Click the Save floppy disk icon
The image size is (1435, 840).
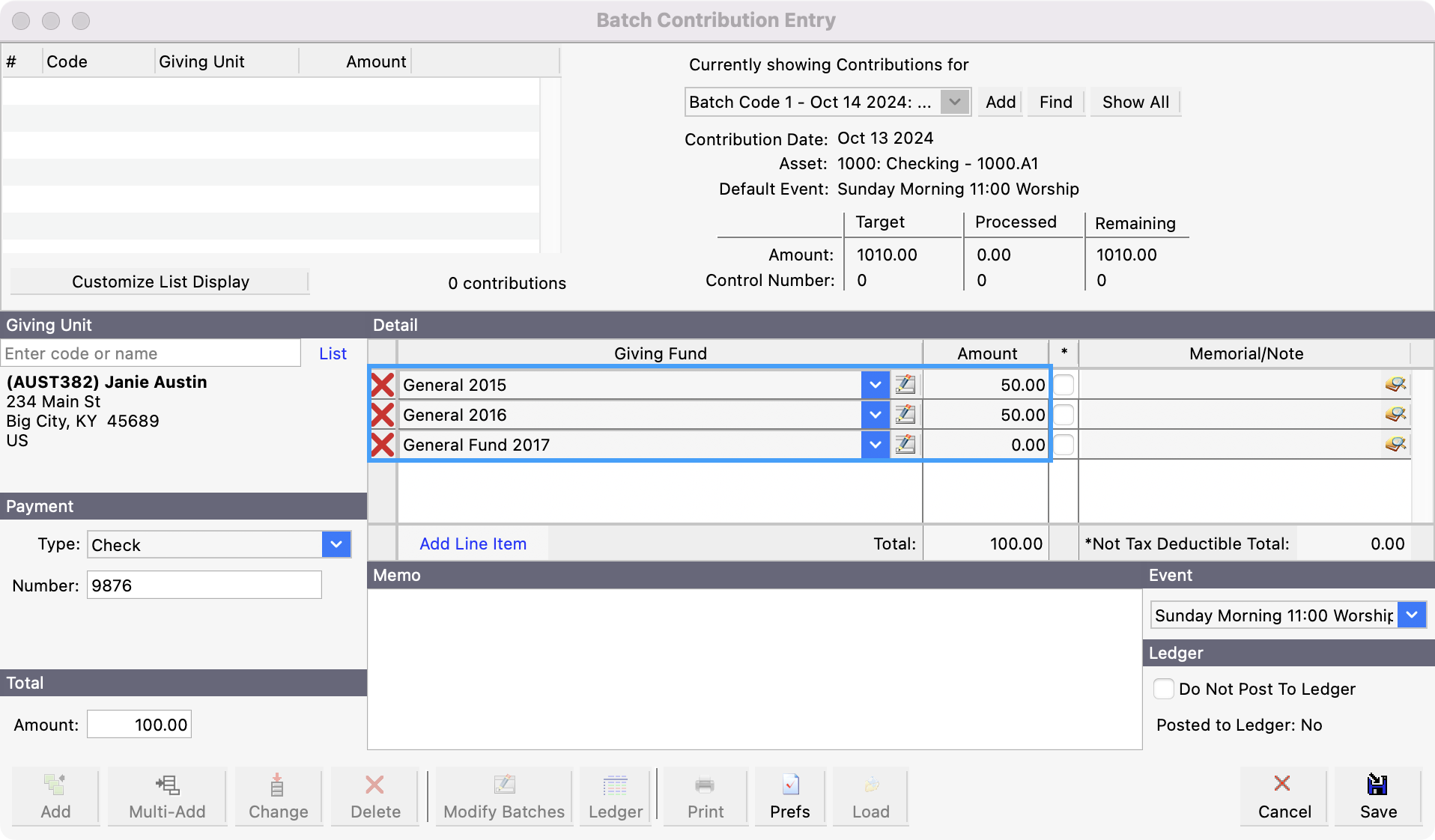(1377, 785)
